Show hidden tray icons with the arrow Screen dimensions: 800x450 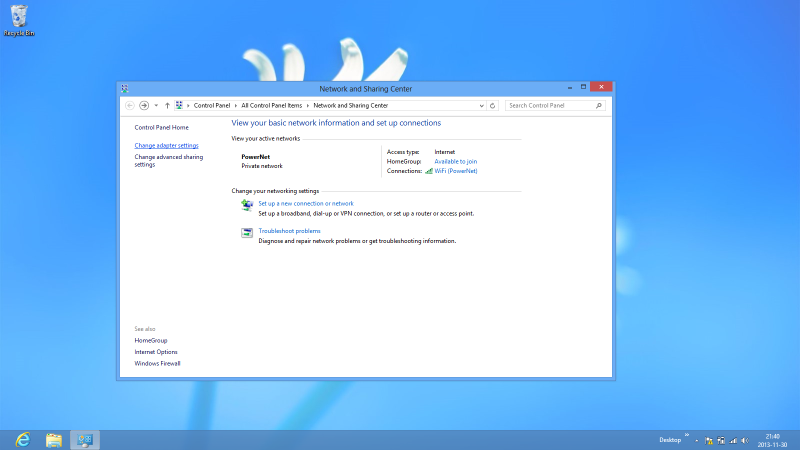pos(696,440)
